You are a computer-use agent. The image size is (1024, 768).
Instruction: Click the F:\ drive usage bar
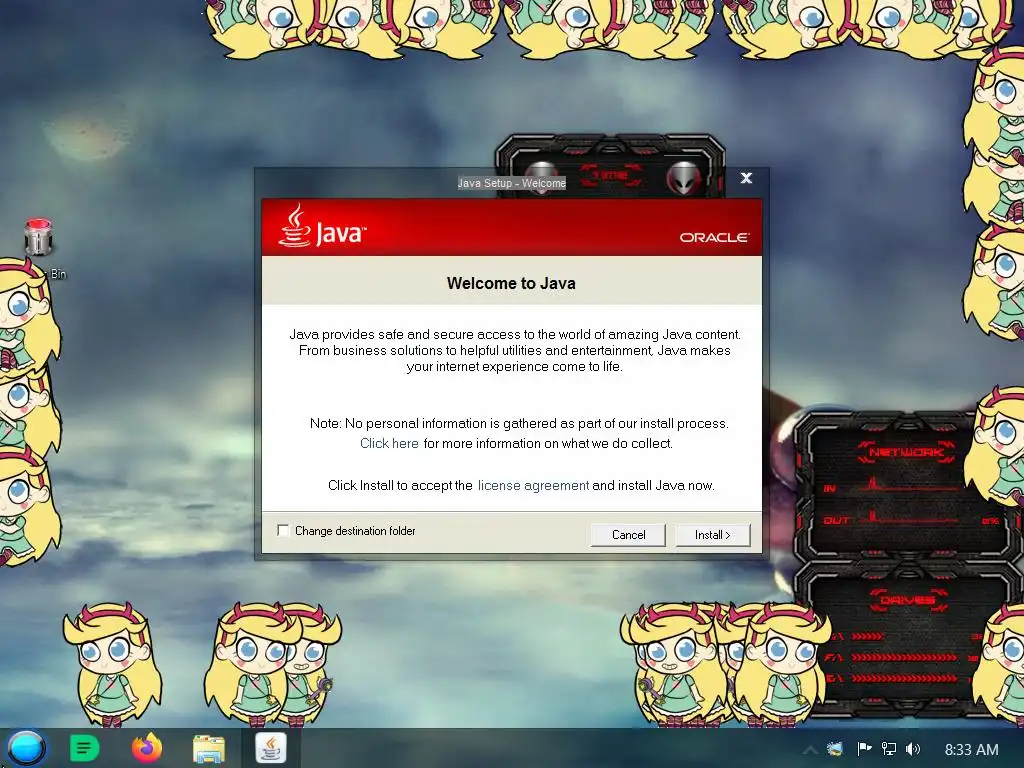tap(904, 657)
